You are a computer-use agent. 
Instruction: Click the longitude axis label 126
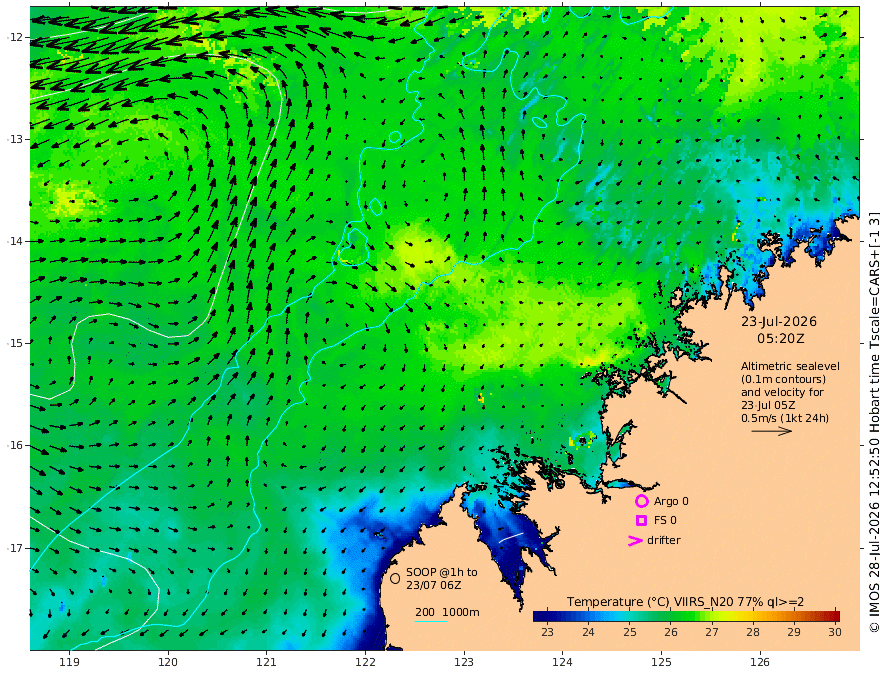(760, 663)
